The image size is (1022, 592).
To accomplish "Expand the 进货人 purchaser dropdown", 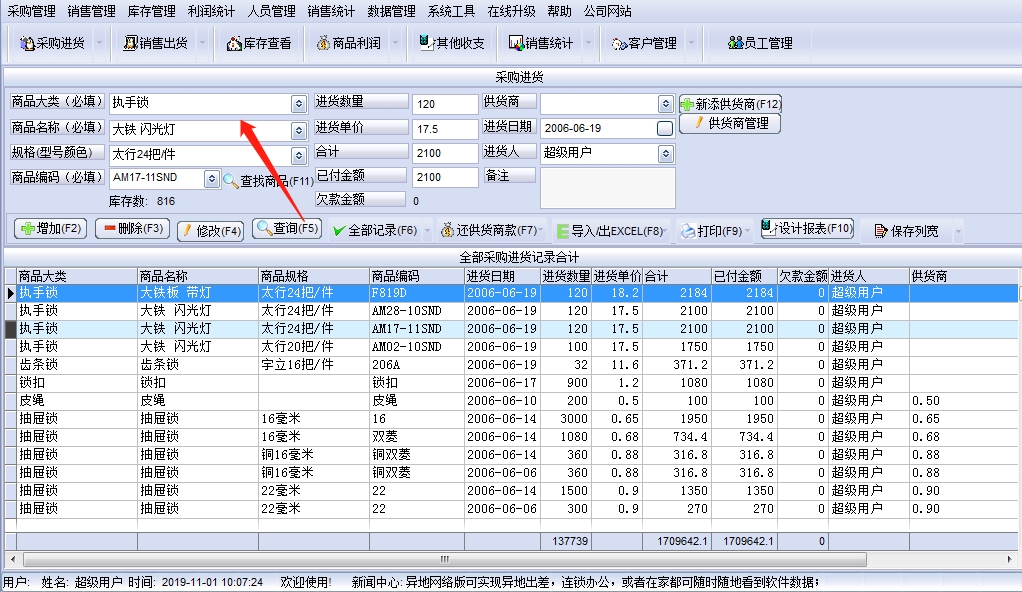I will coord(665,154).
